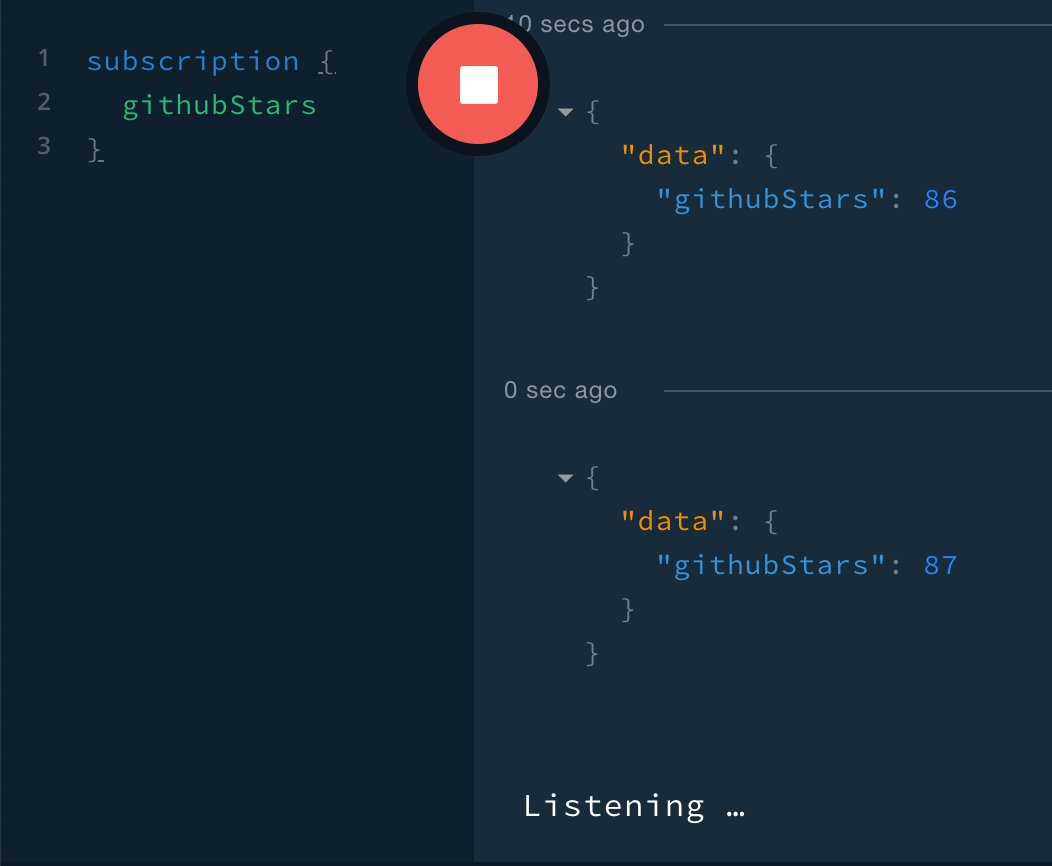Click line number 1 in editor gutter
Image resolution: width=1052 pixels, height=866 pixels.
(x=44, y=58)
